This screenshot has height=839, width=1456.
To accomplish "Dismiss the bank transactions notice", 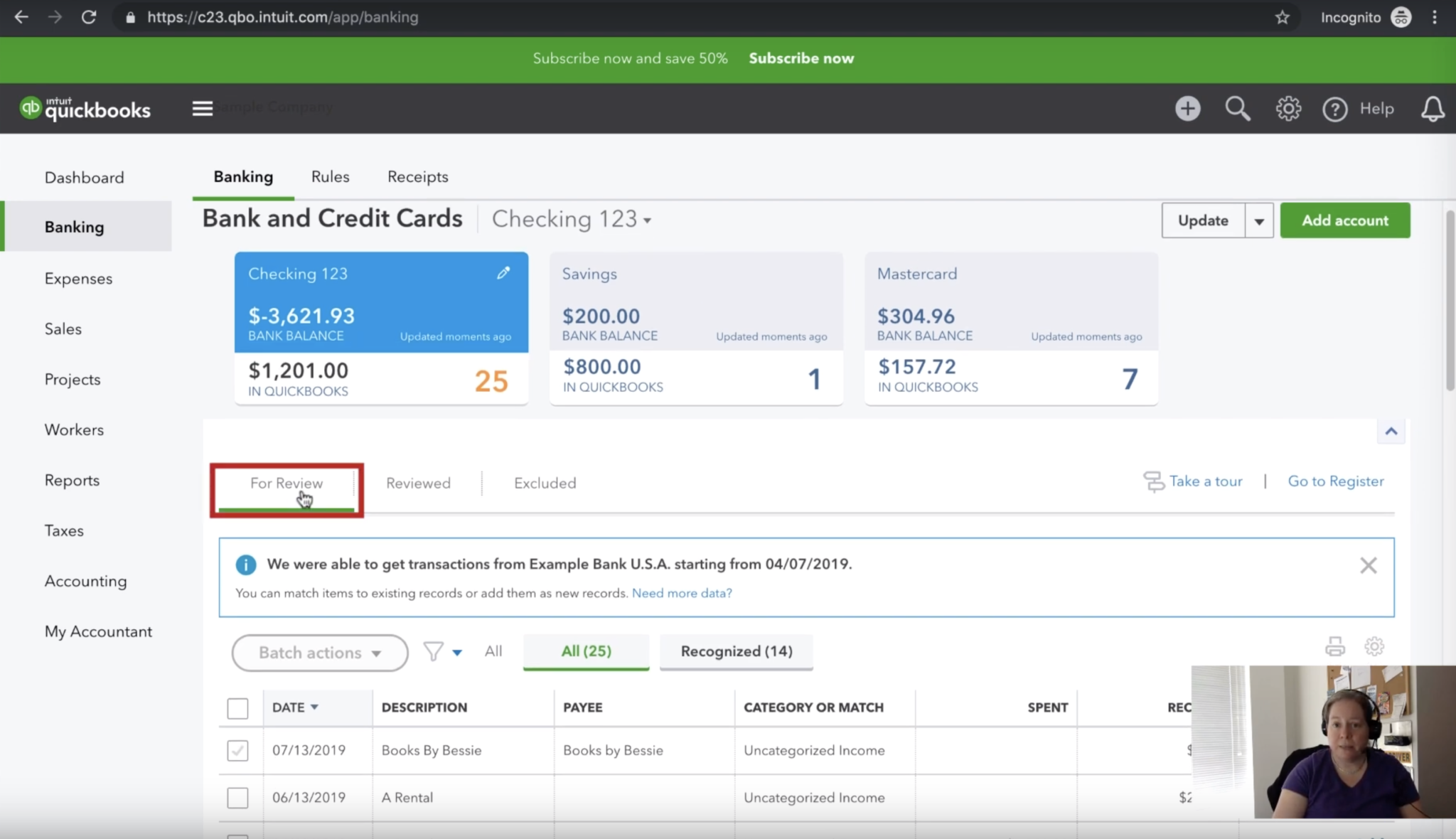I will pyautogui.click(x=1368, y=565).
